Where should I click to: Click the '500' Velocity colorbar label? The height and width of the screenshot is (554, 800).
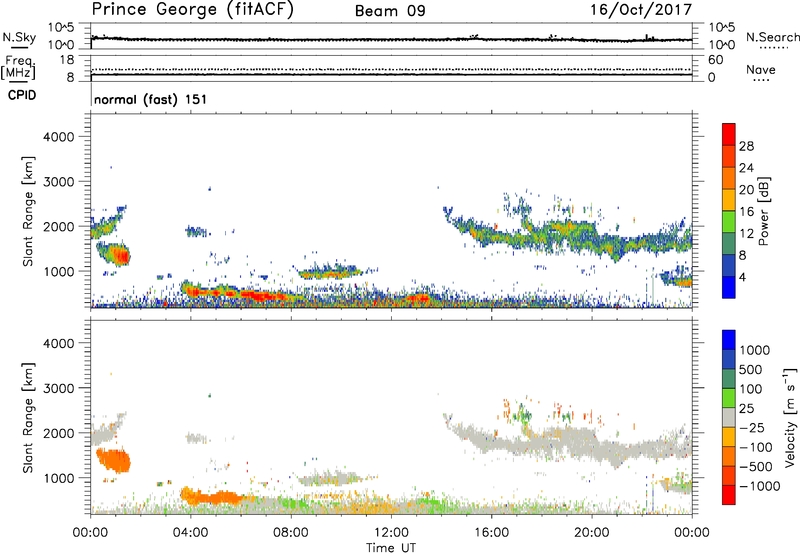tap(750, 370)
